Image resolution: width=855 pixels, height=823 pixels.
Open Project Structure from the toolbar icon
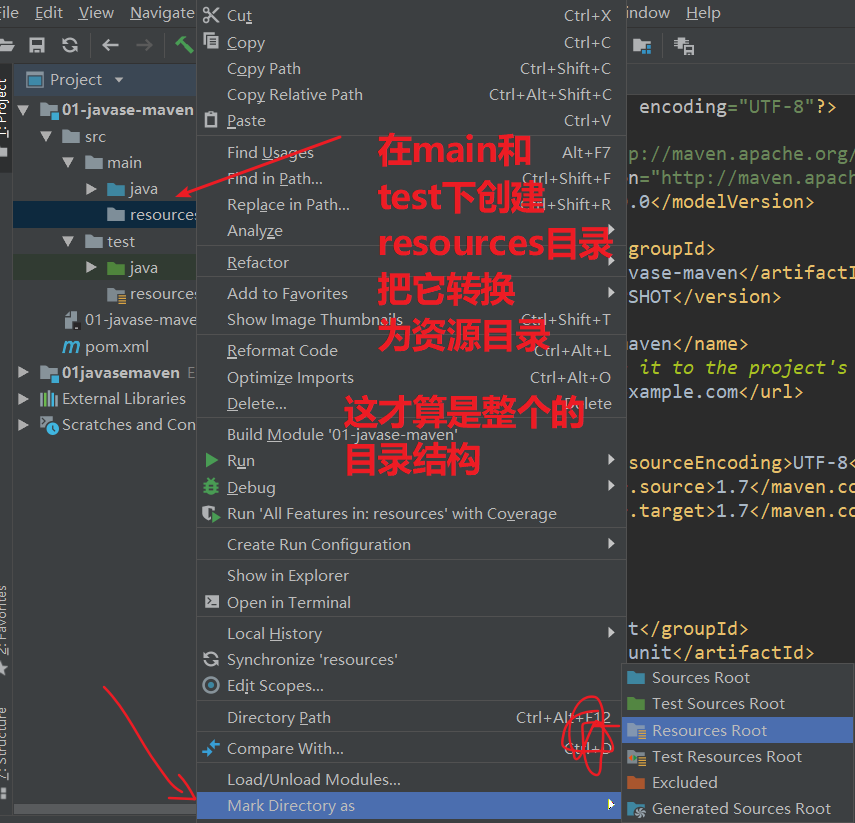[642, 46]
